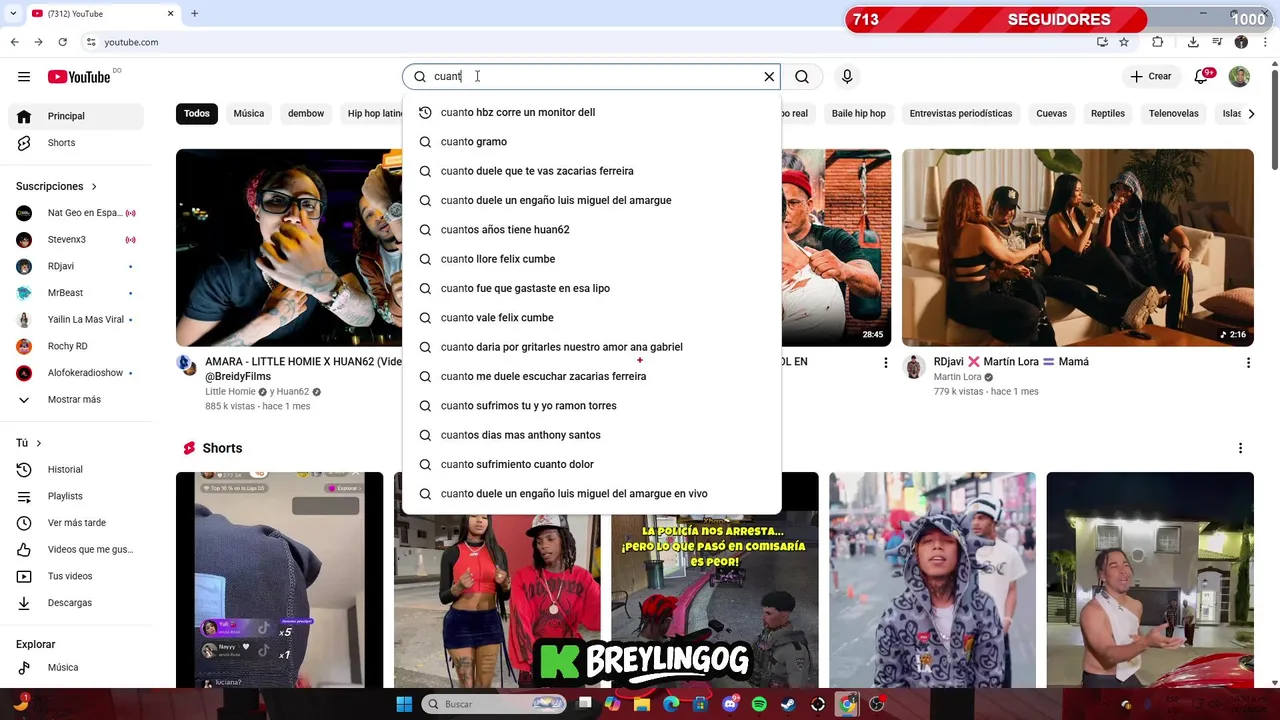Open the Shorts shelf three-dot menu
The height and width of the screenshot is (720, 1280).
pos(1240,448)
